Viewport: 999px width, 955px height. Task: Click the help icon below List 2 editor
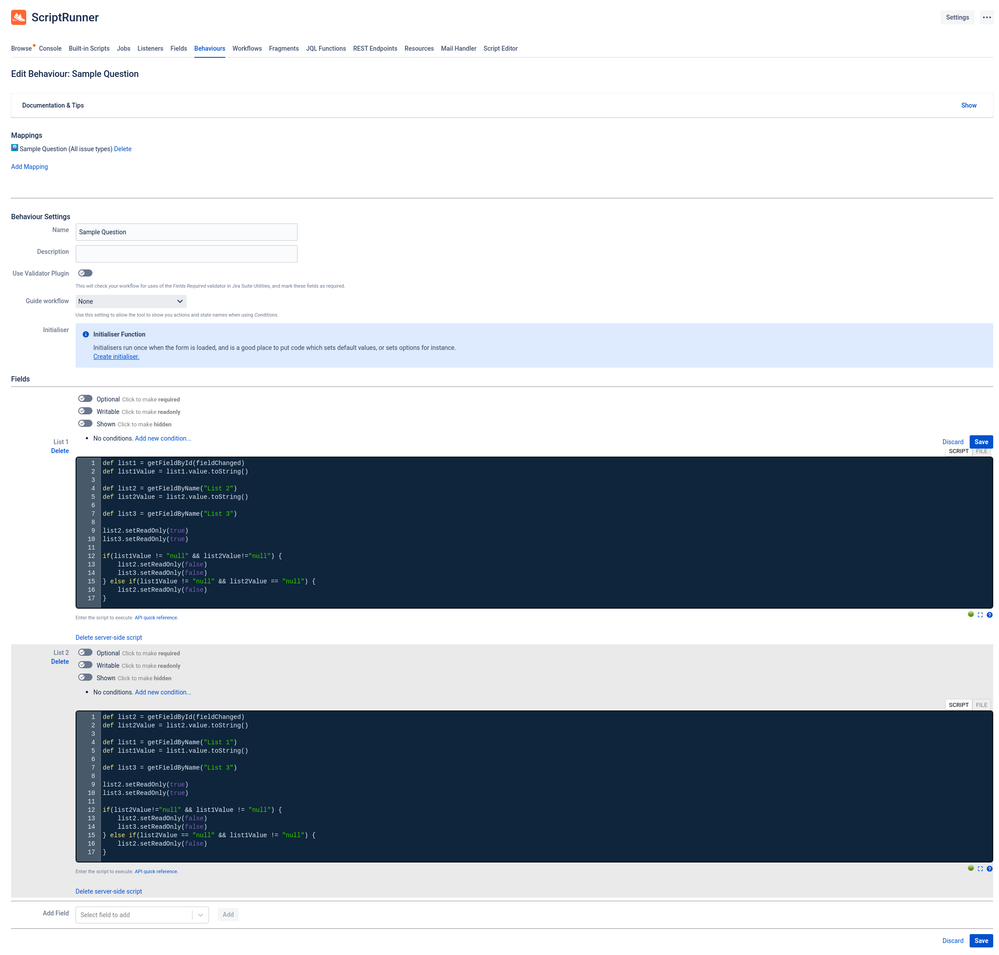click(990, 868)
